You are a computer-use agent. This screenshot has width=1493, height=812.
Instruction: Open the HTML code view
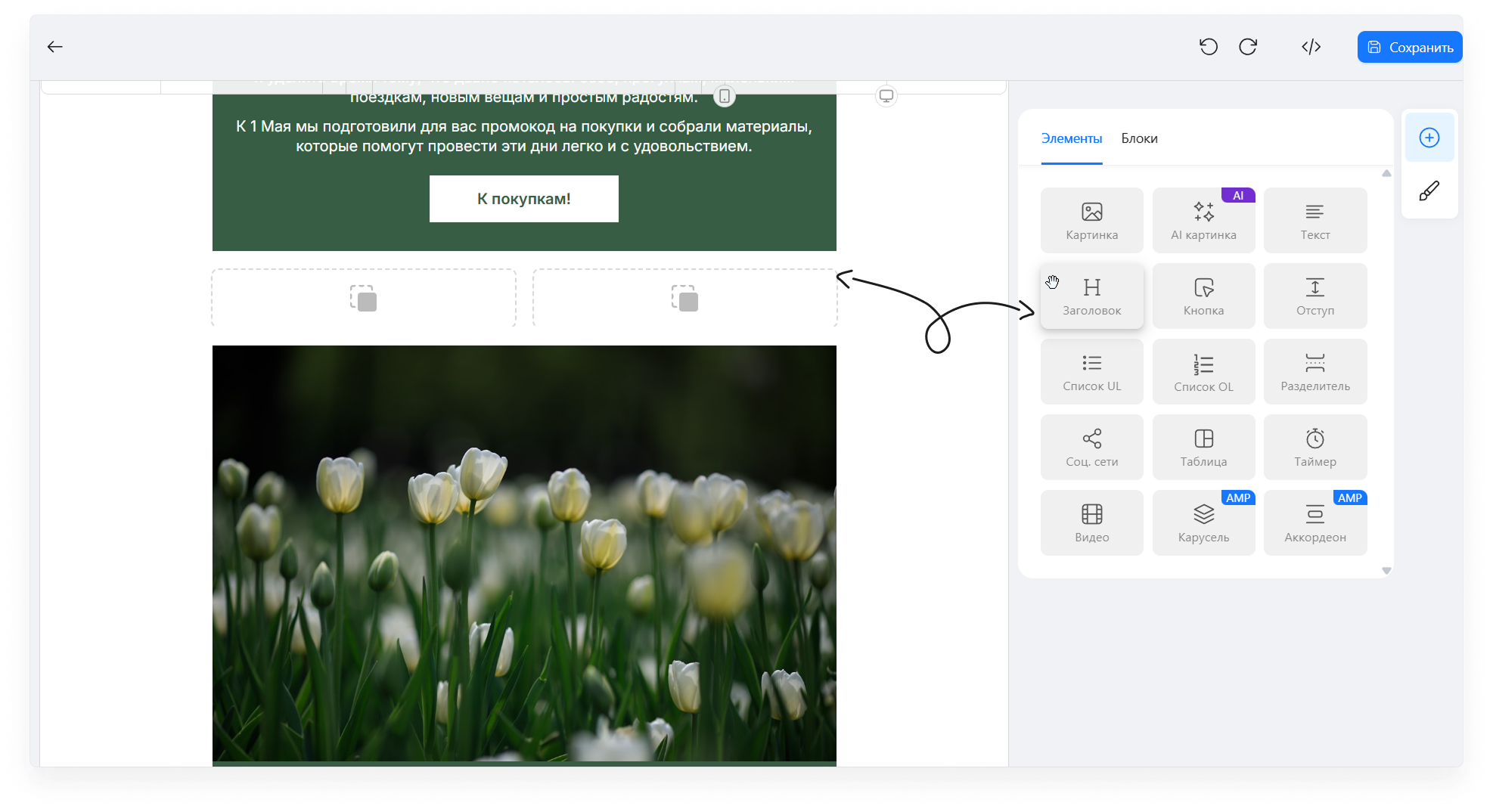pyautogui.click(x=1311, y=47)
